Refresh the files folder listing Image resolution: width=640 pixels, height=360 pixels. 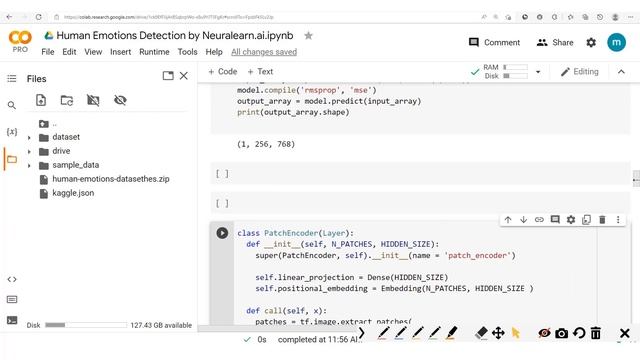click(x=67, y=100)
